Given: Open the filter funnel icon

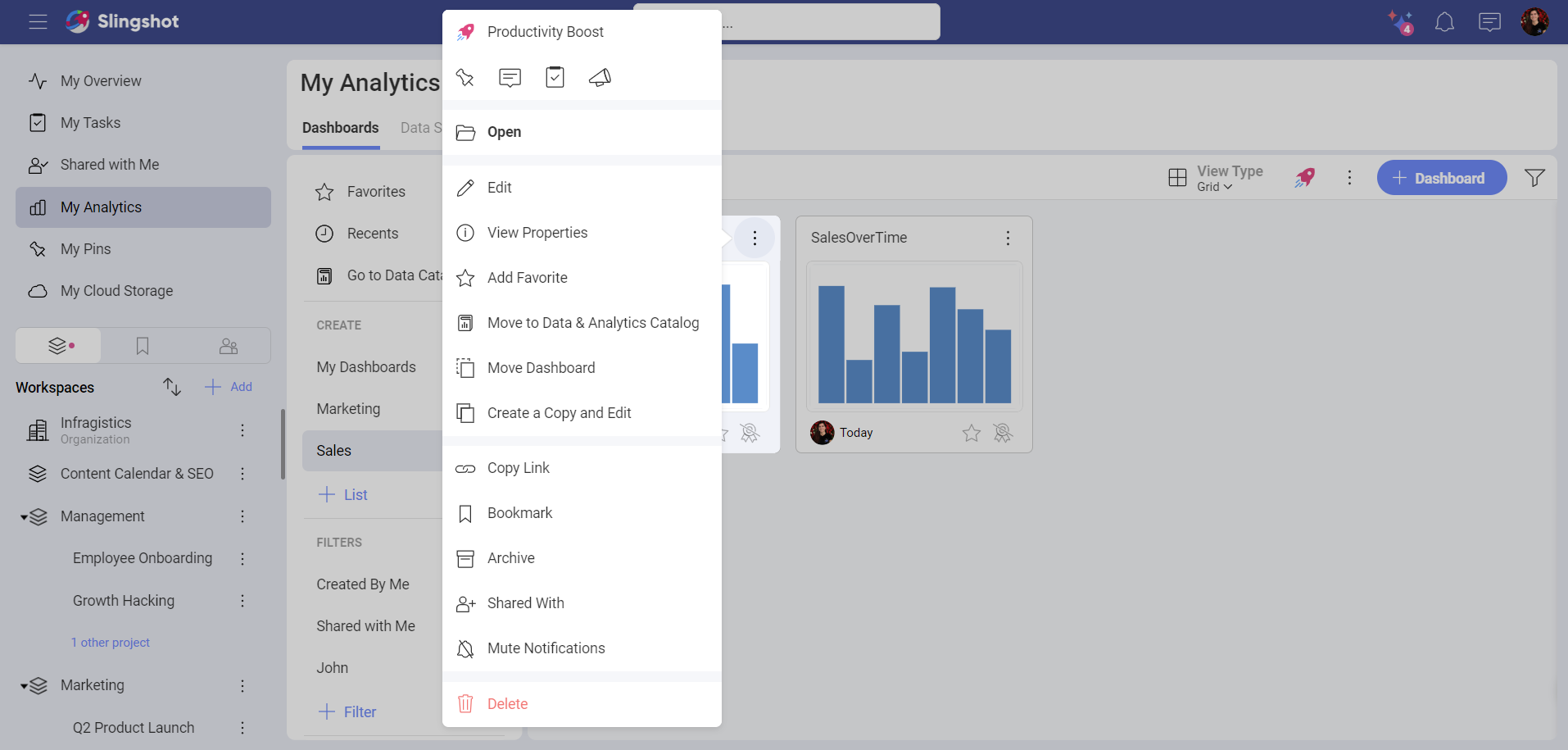Looking at the screenshot, I should [1534, 178].
